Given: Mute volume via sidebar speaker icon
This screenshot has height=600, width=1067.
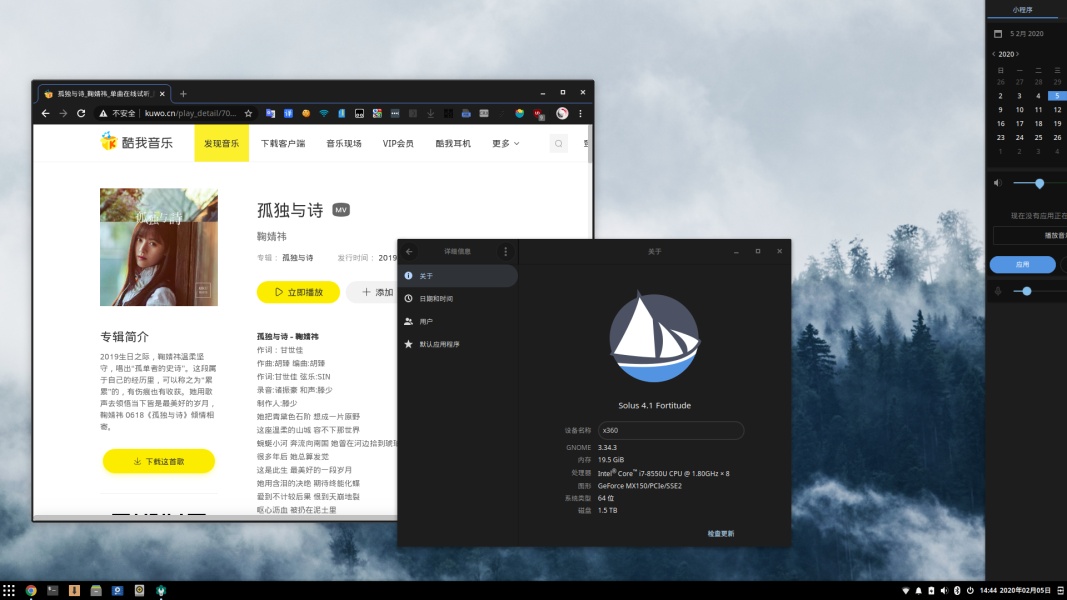Looking at the screenshot, I should click(998, 183).
